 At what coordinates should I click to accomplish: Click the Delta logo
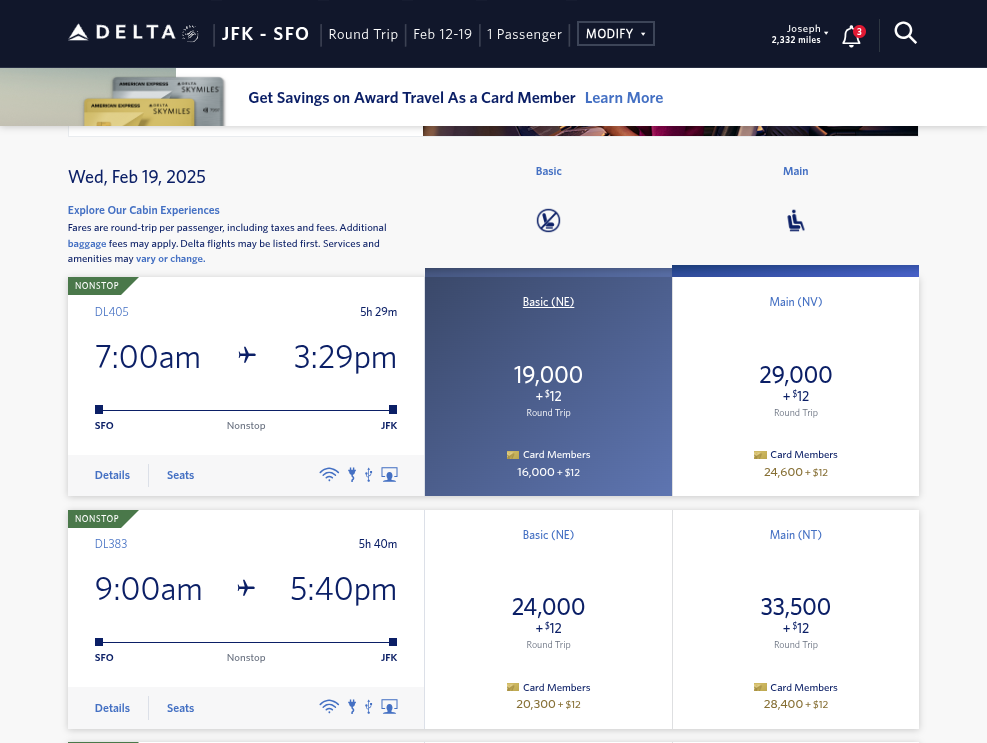point(133,33)
